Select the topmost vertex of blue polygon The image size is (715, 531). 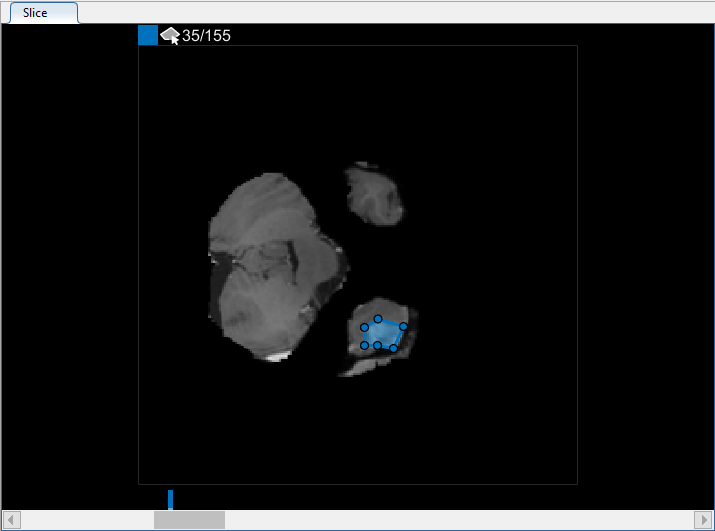tap(378, 319)
